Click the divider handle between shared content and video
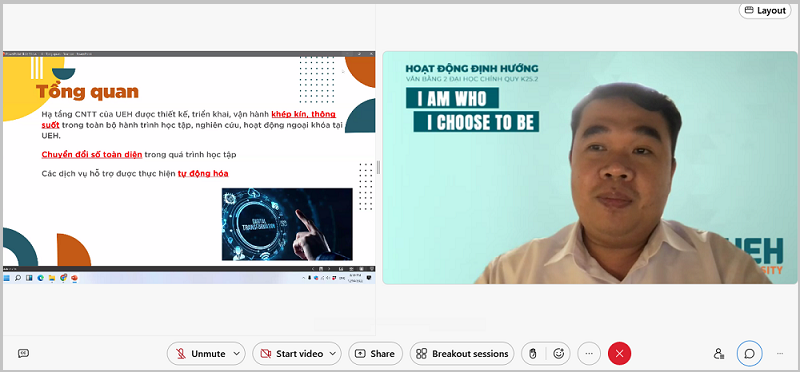The image size is (800, 372). click(x=379, y=167)
